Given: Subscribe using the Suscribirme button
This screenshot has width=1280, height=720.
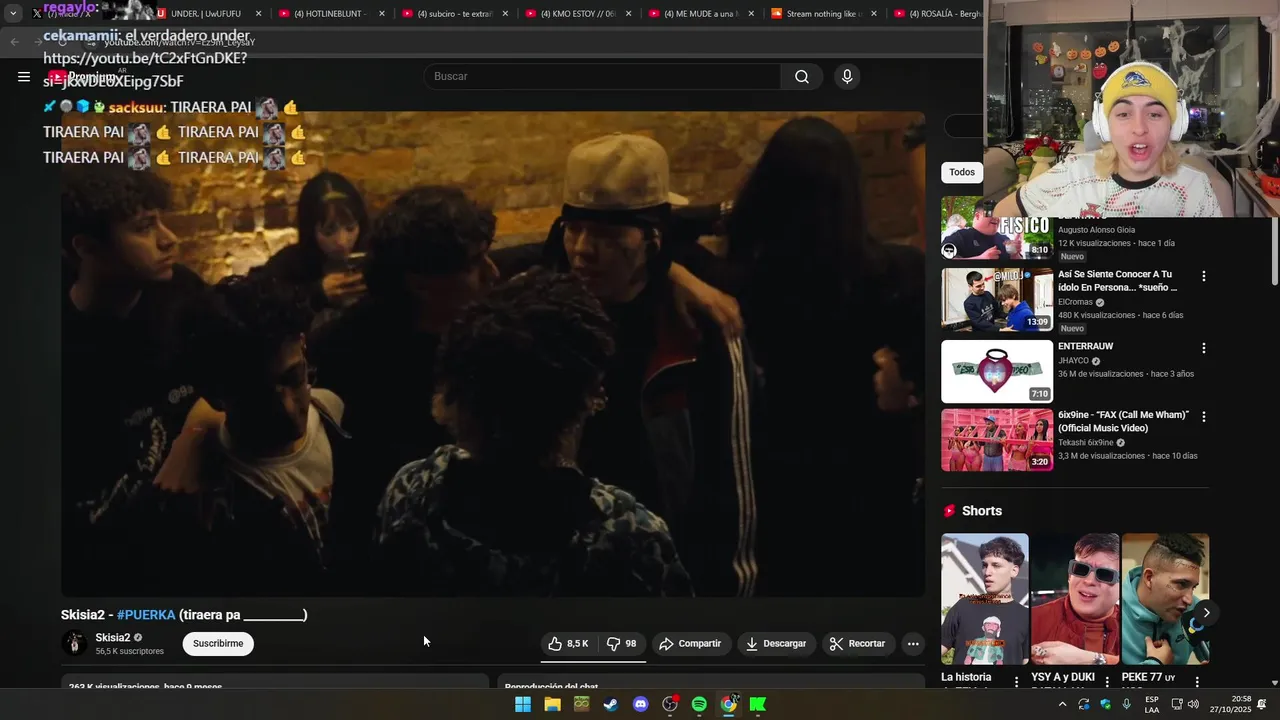Looking at the screenshot, I should (218, 644).
